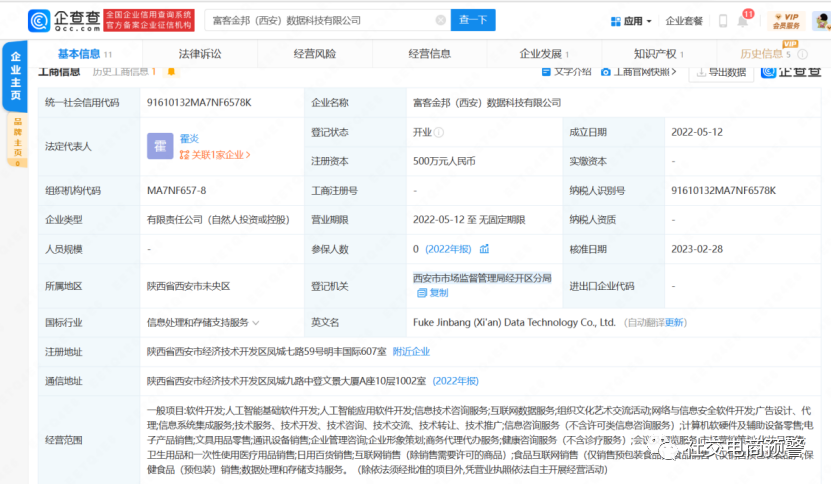The width and height of the screenshot is (831, 484).
Task: Switch to 法律诉讼 tab
Action: click(x=200, y=54)
